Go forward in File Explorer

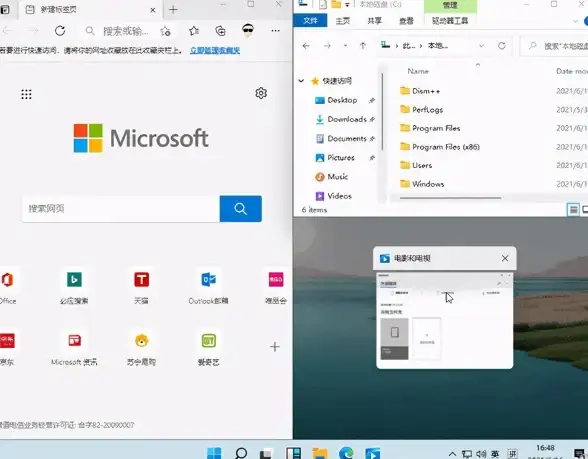pyautogui.click(x=327, y=46)
